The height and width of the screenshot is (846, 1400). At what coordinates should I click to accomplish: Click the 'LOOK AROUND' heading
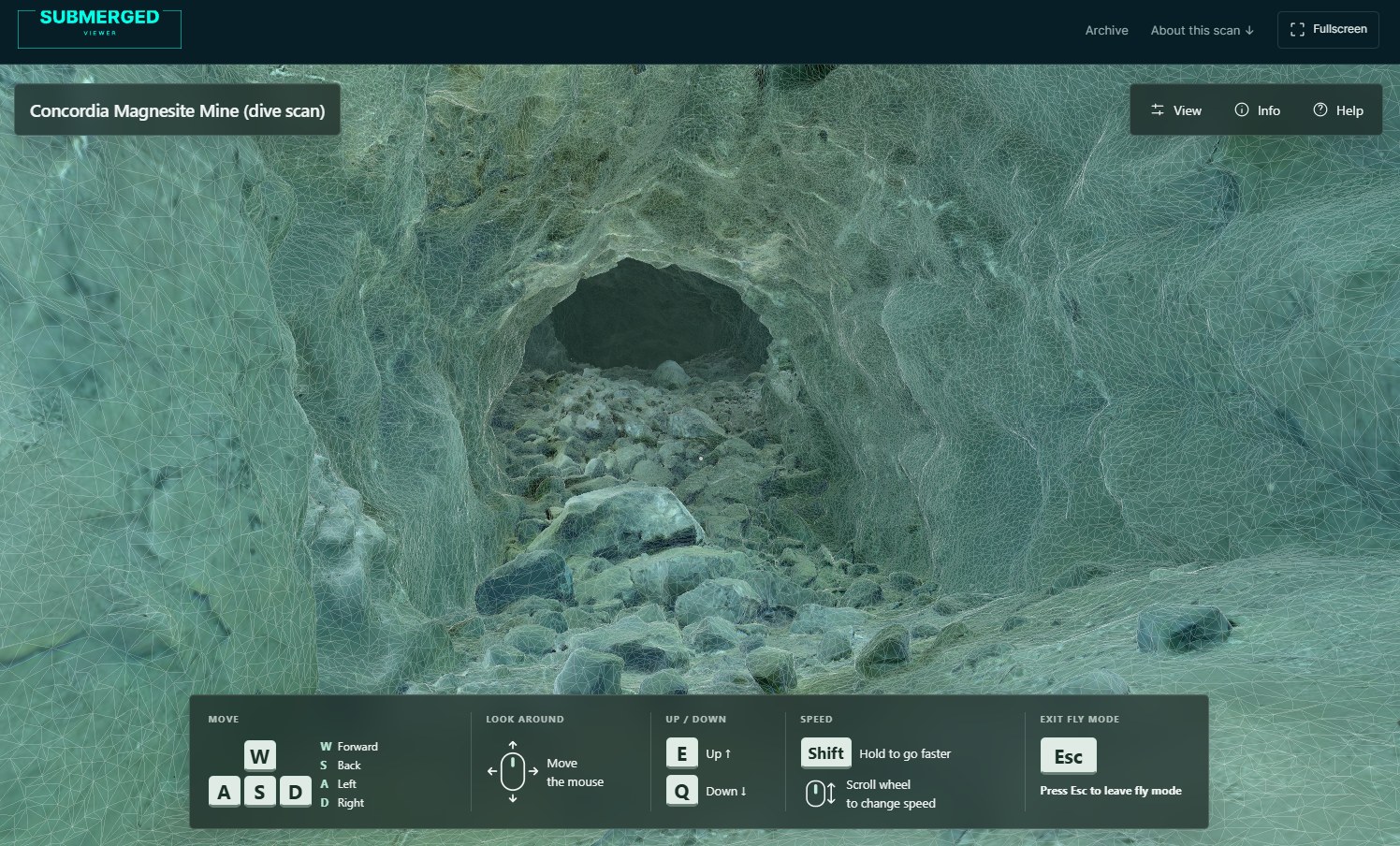524,720
